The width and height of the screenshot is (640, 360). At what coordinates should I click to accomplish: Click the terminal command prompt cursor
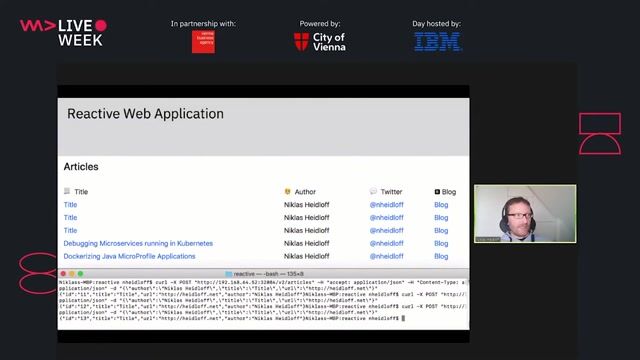403,318
